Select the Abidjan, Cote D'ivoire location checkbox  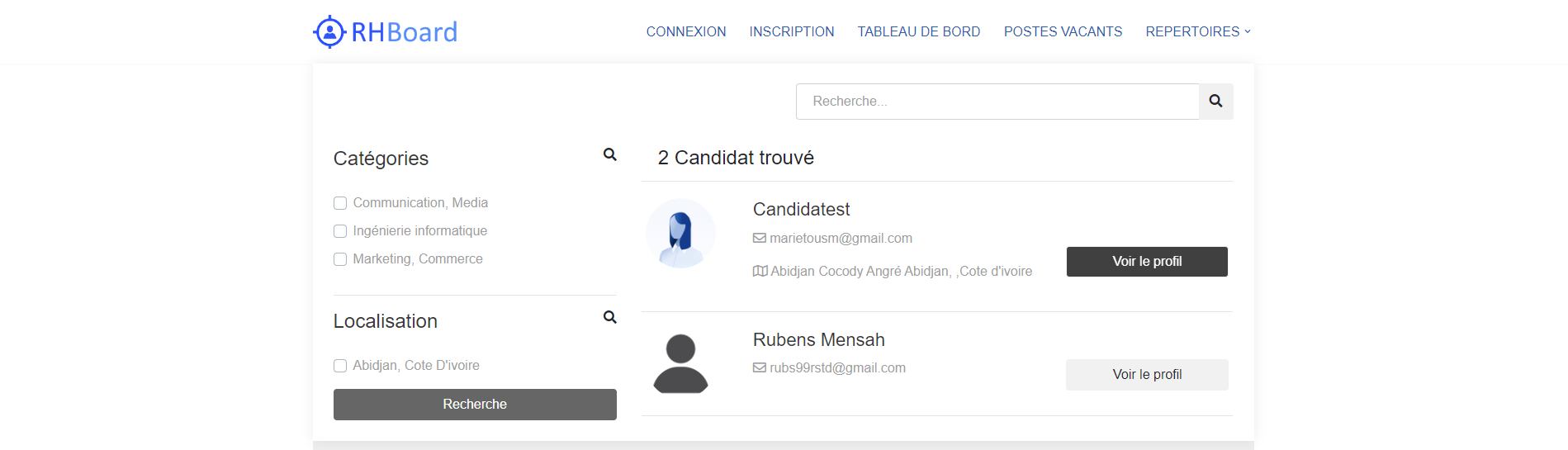(x=340, y=366)
